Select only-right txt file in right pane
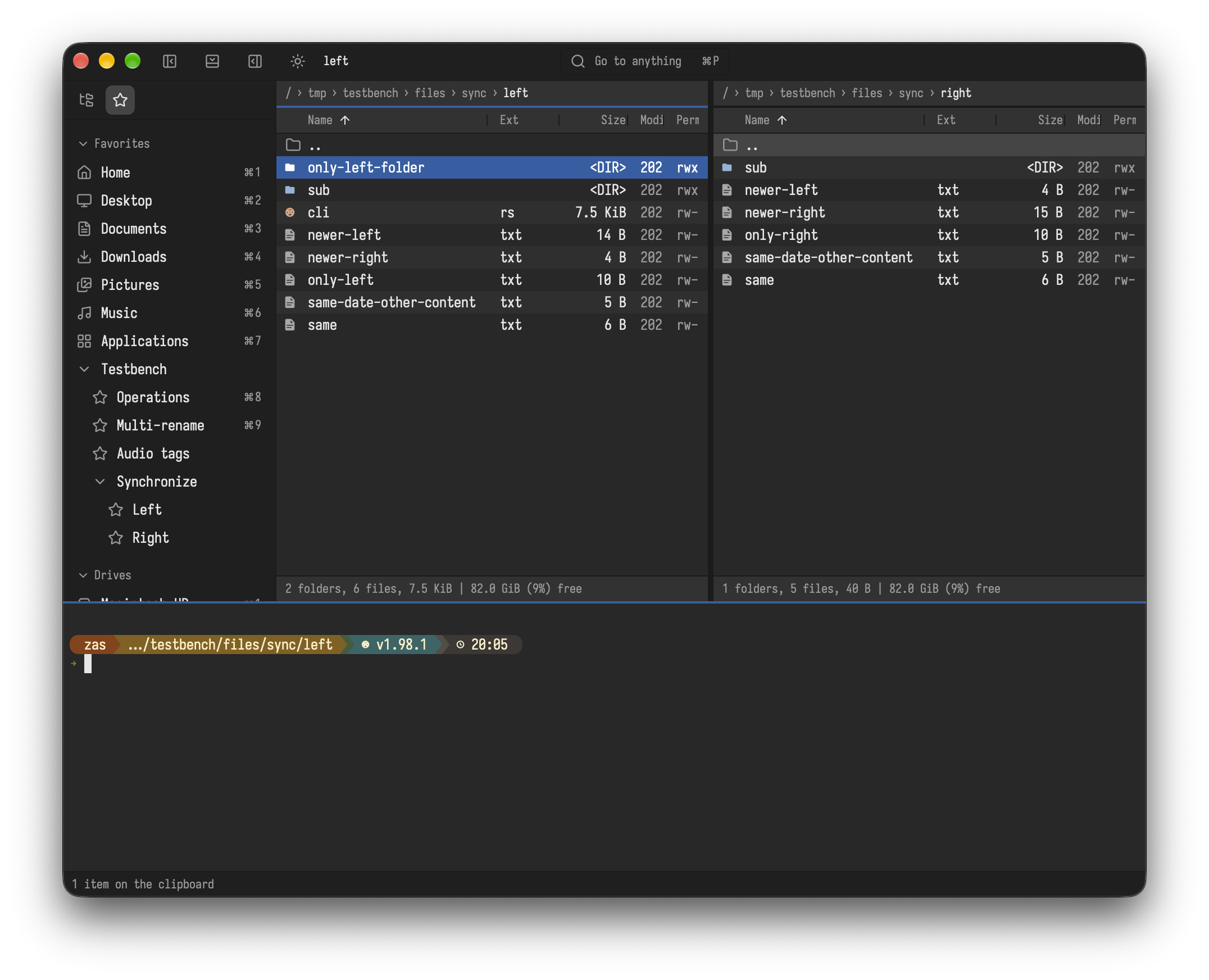This screenshot has height=980, width=1209. [x=930, y=235]
